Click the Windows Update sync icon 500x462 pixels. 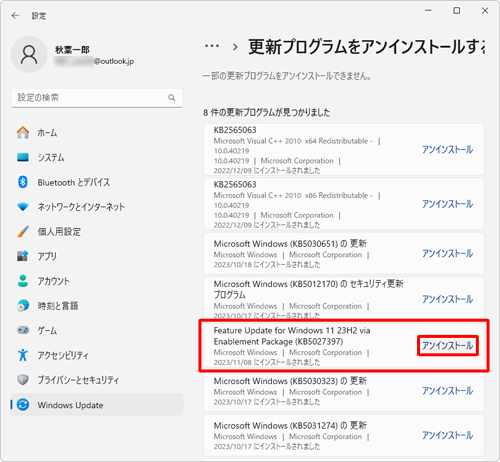click(x=23, y=405)
